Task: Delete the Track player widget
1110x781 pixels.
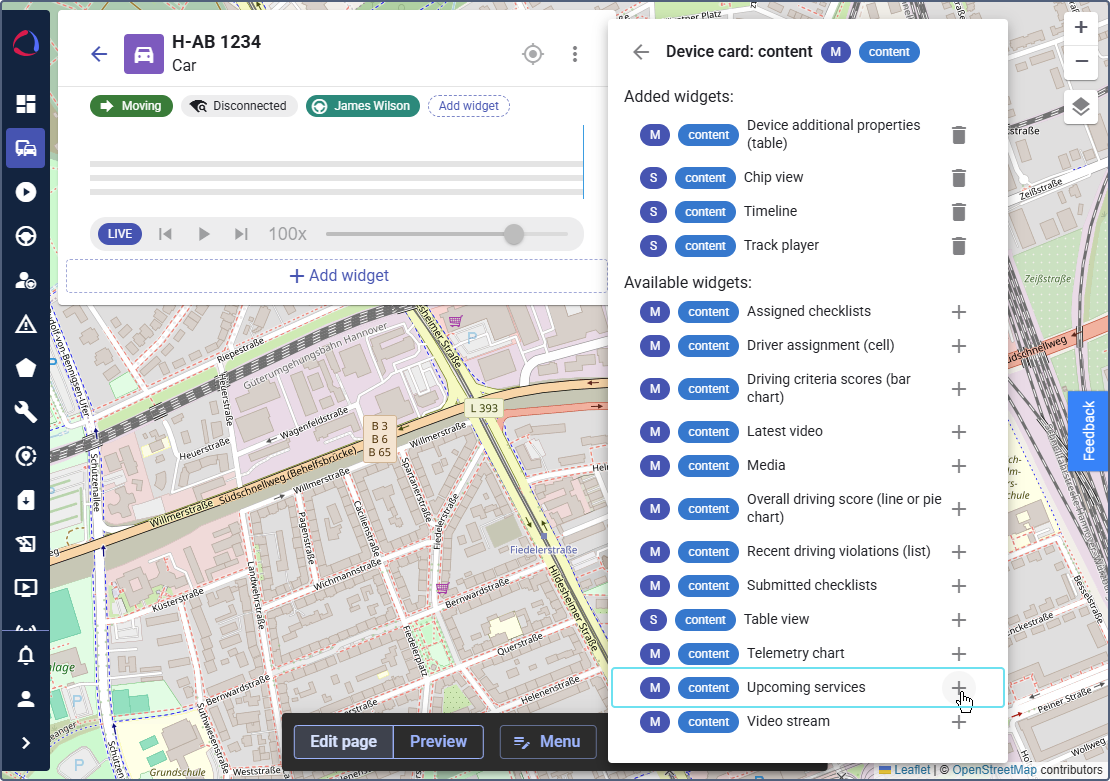Action: coord(958,246)
